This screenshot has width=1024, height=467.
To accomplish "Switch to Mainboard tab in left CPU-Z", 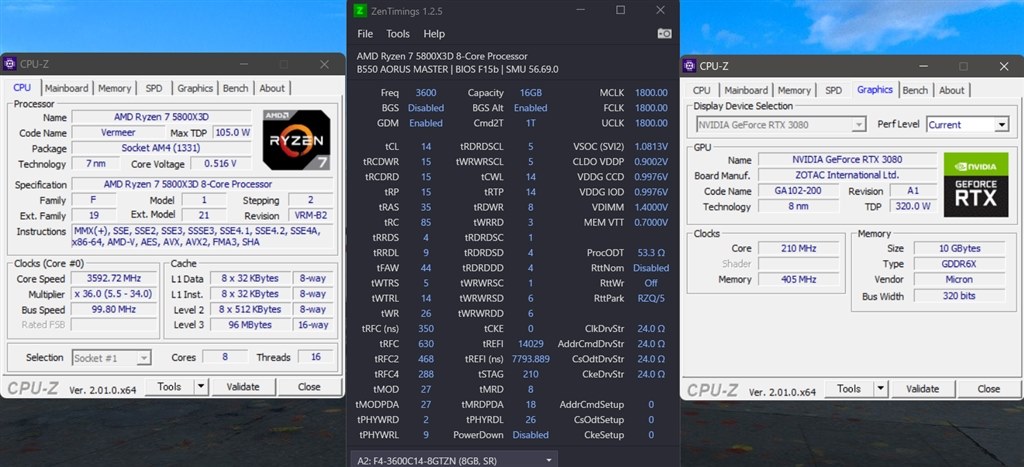I will point(67,88).
